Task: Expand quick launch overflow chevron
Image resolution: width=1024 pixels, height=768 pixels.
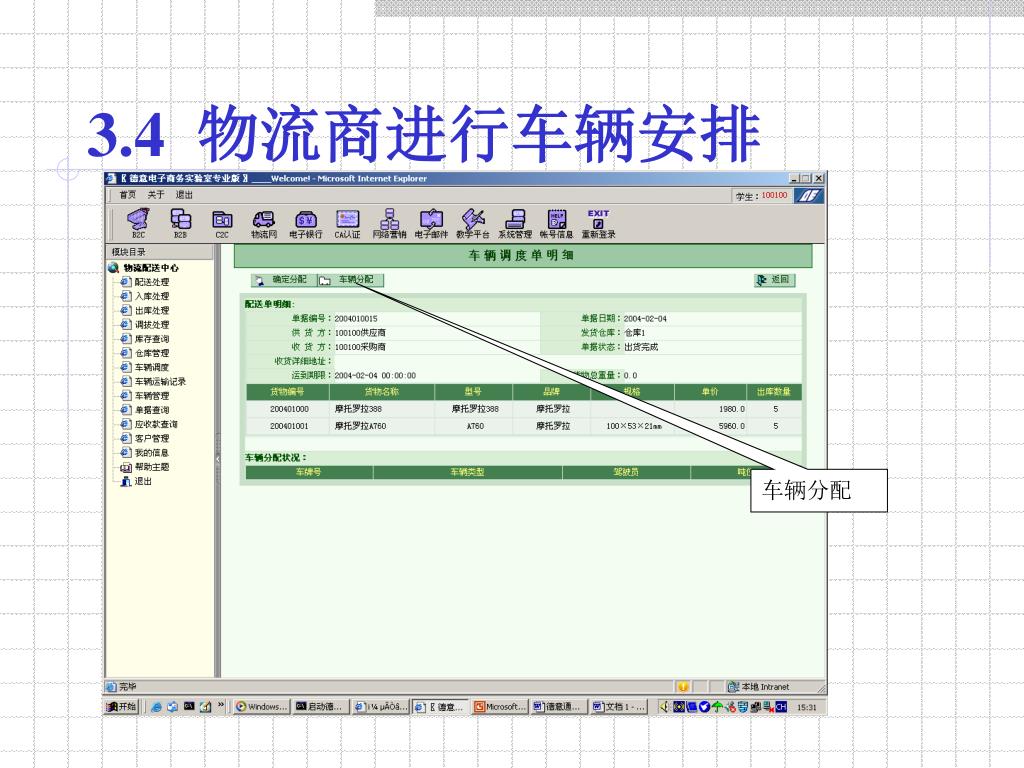Action: click(x=221, y=705)
